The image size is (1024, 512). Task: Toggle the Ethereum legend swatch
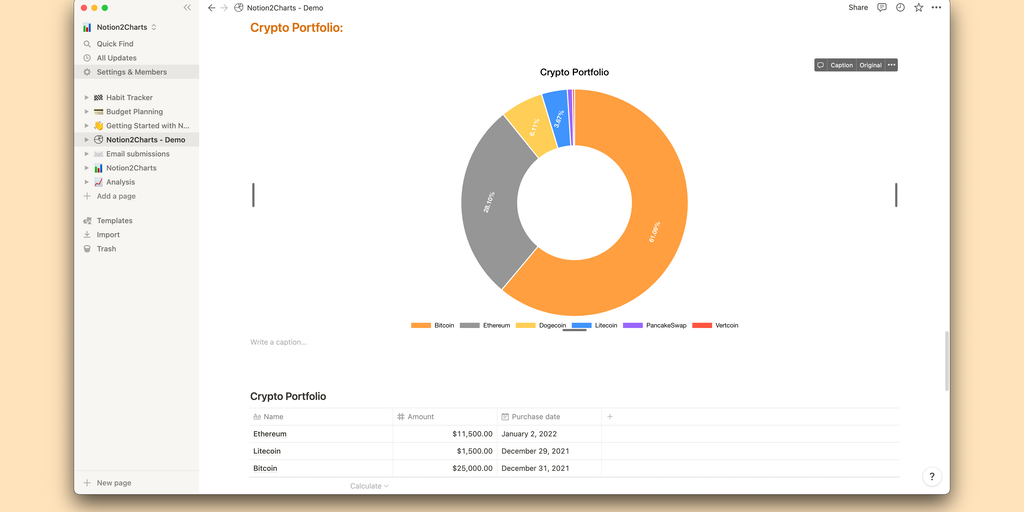pyautogui.click(x=470, y=325)
